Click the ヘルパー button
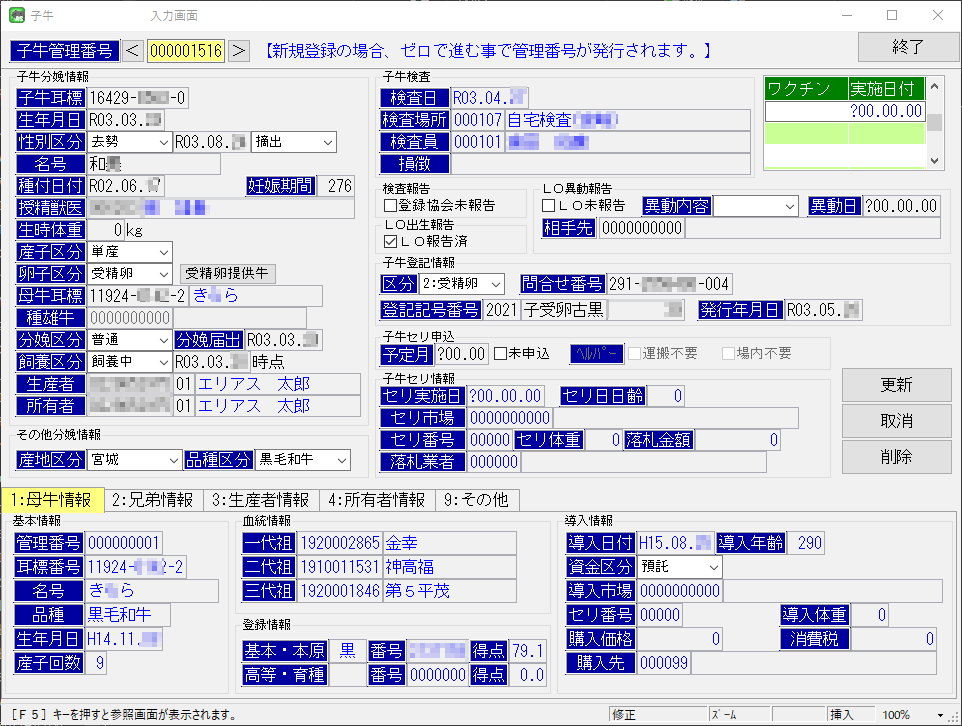Image resolution: width=962 pixels, height=726 pixels. pyautogui.click(x=597, y=353)
